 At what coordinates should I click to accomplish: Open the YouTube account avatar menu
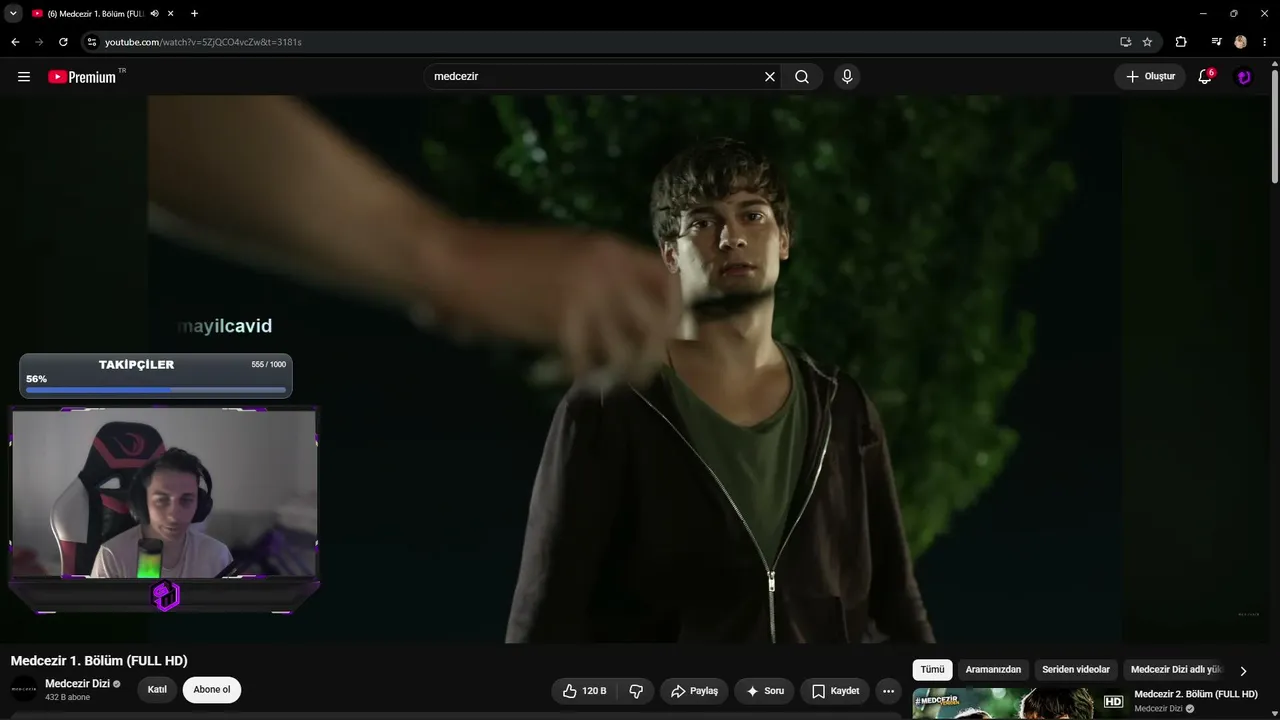[x=1244, y=77]
